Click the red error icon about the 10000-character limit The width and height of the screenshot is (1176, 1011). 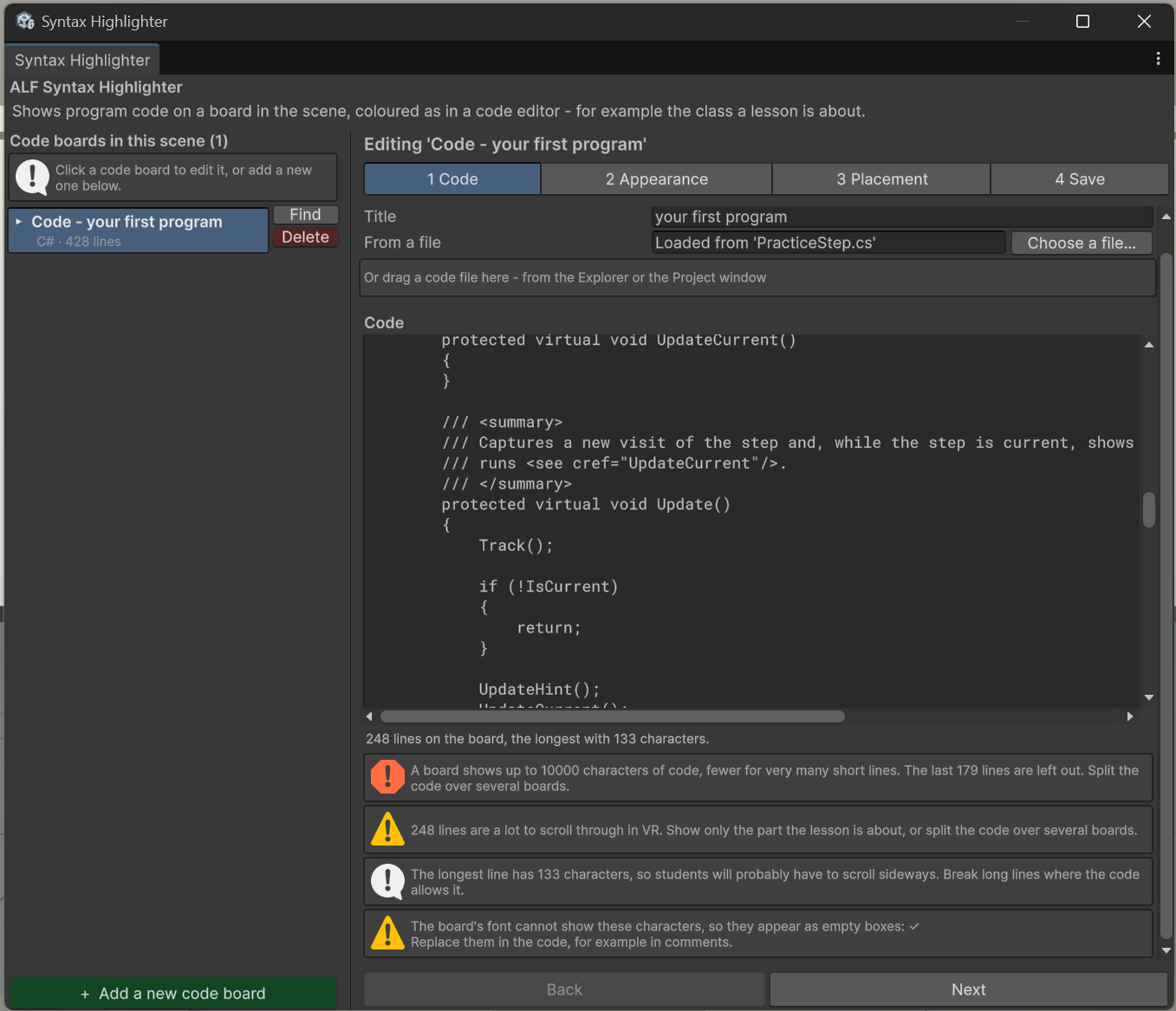tap(387, 776)
